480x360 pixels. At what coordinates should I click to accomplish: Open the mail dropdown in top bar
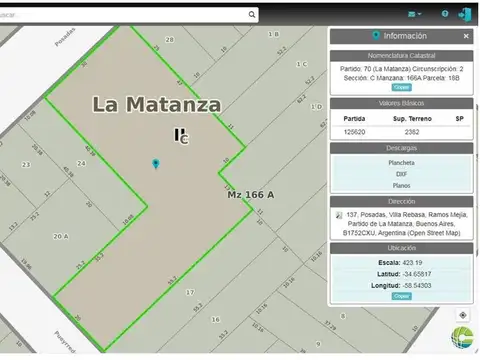click(x=415, y=14)
